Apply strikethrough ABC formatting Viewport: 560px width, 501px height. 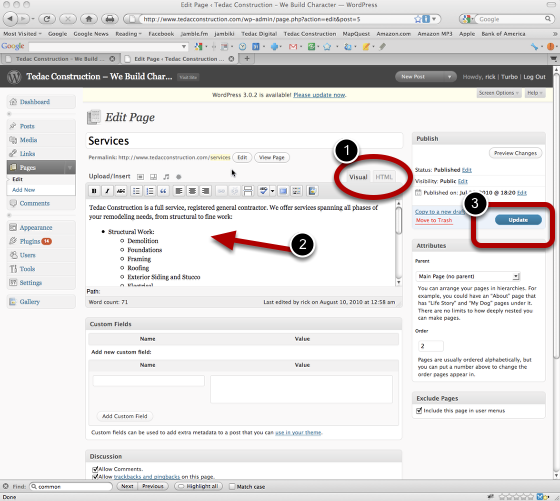coord(121,191)
